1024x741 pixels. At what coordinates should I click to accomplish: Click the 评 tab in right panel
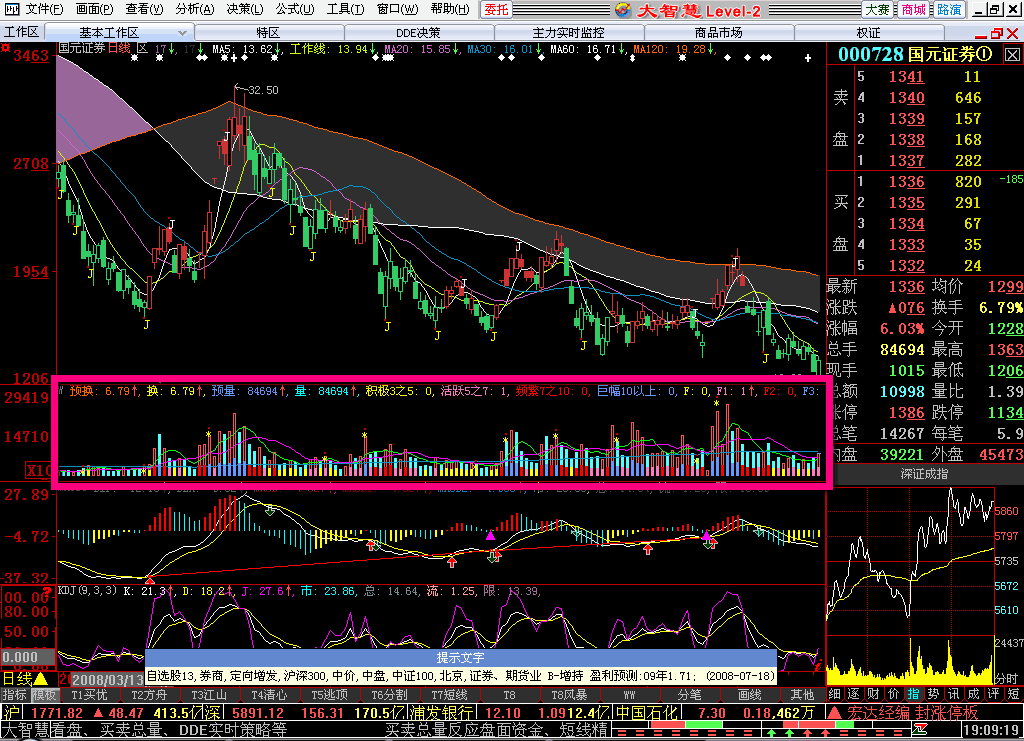(x=993, y=694)
